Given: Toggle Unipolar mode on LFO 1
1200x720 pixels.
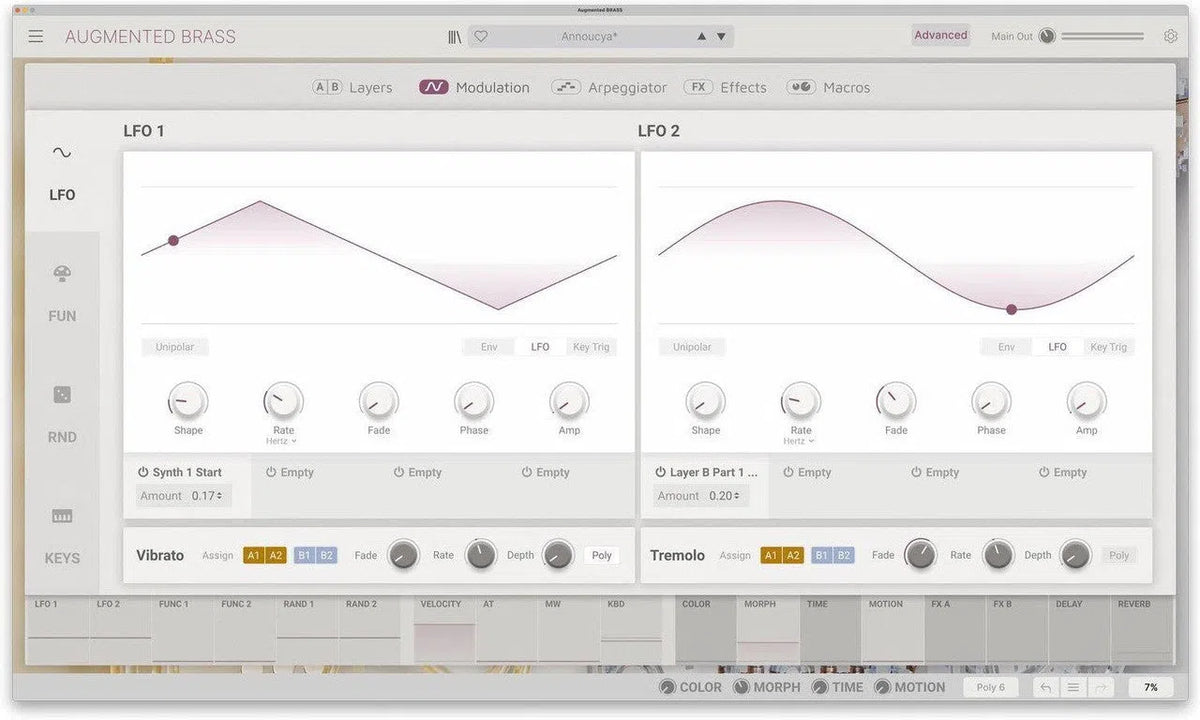Looking at the screenshot, I should point(174,346).
